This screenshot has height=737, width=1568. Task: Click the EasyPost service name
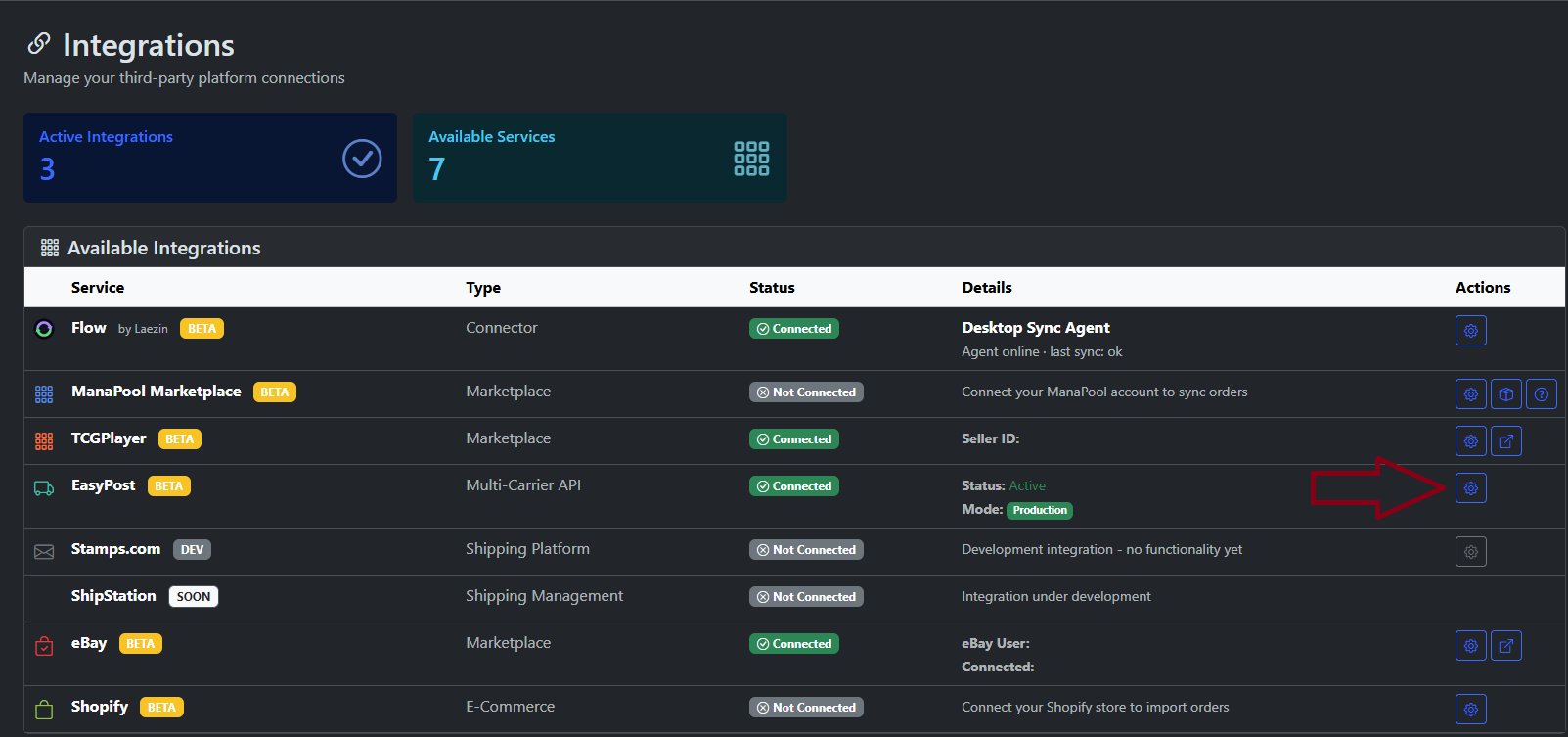click(x=104, y=485)
